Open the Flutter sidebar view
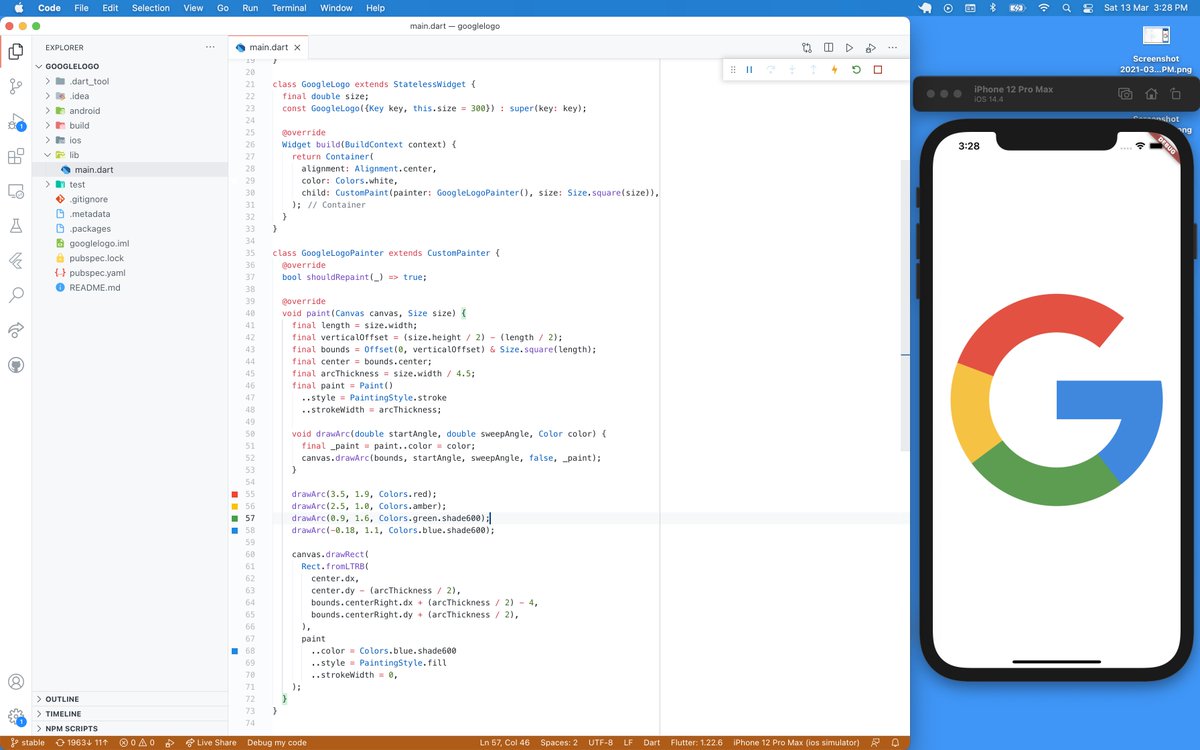Image resolution: width=1200 pixels, height=750 pixels. click(16, 261)
